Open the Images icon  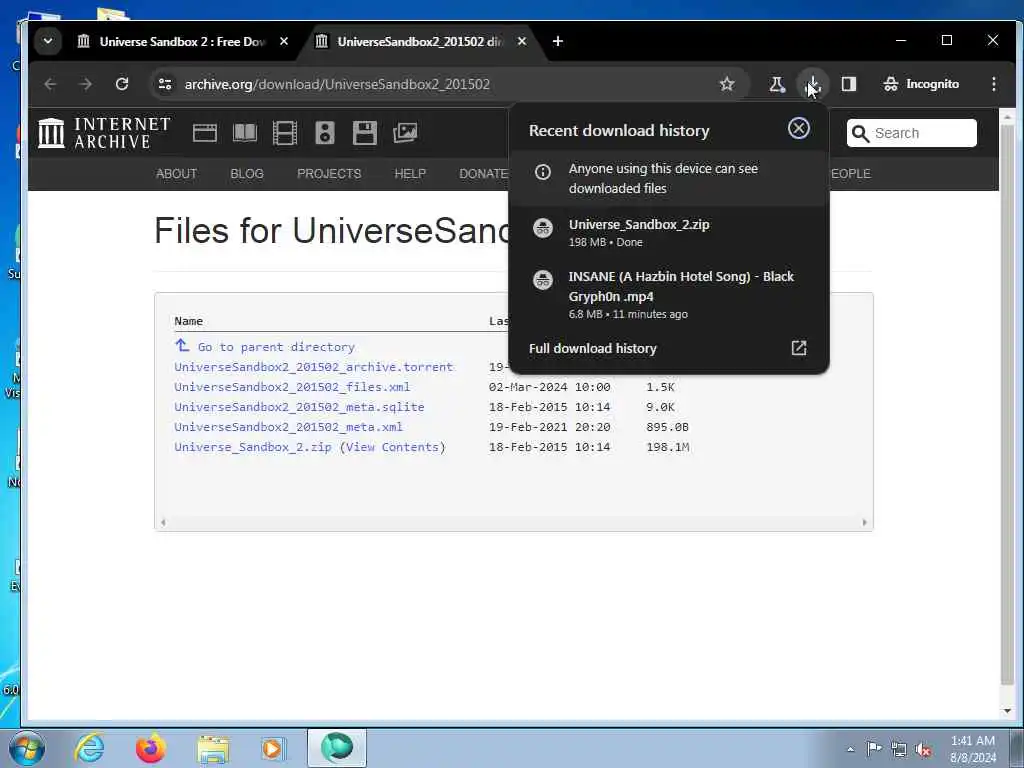click(405, 133)
